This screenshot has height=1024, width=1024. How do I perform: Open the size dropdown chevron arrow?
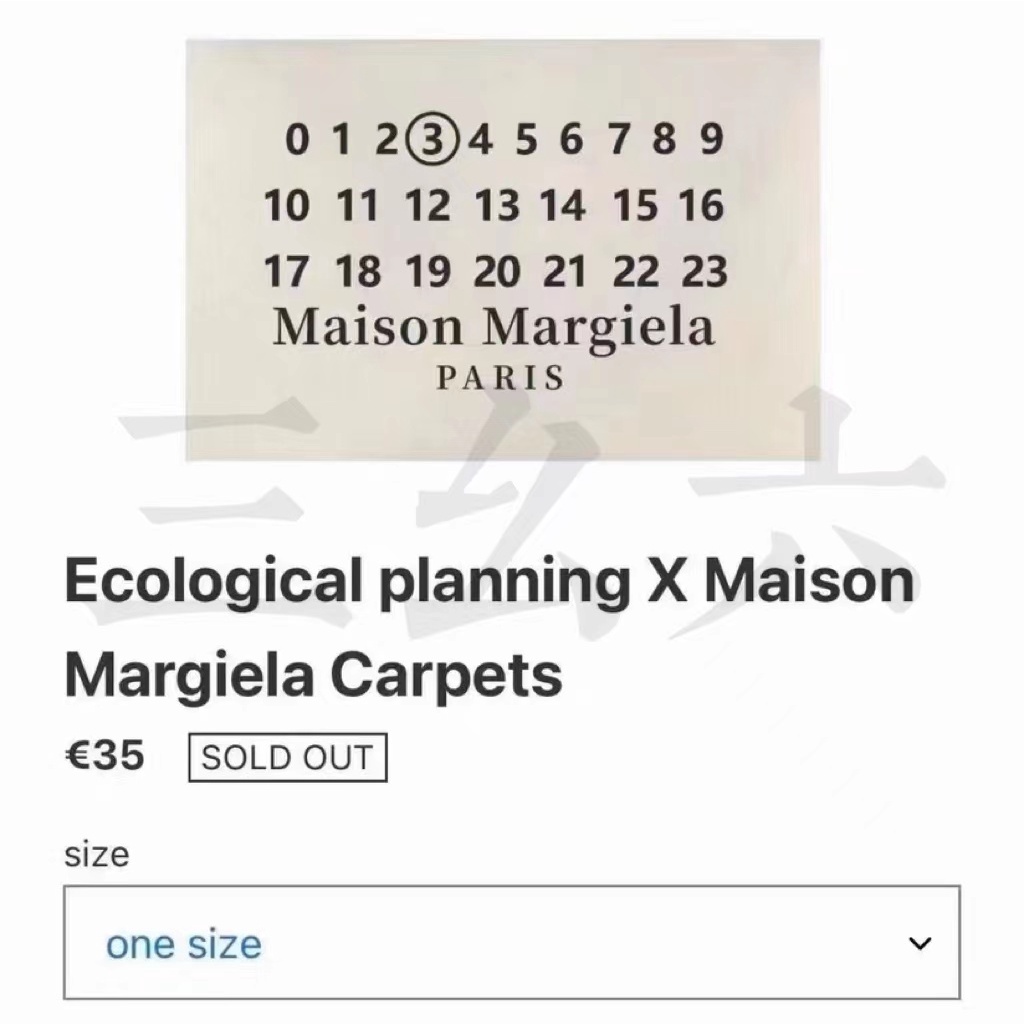point(920,943)
